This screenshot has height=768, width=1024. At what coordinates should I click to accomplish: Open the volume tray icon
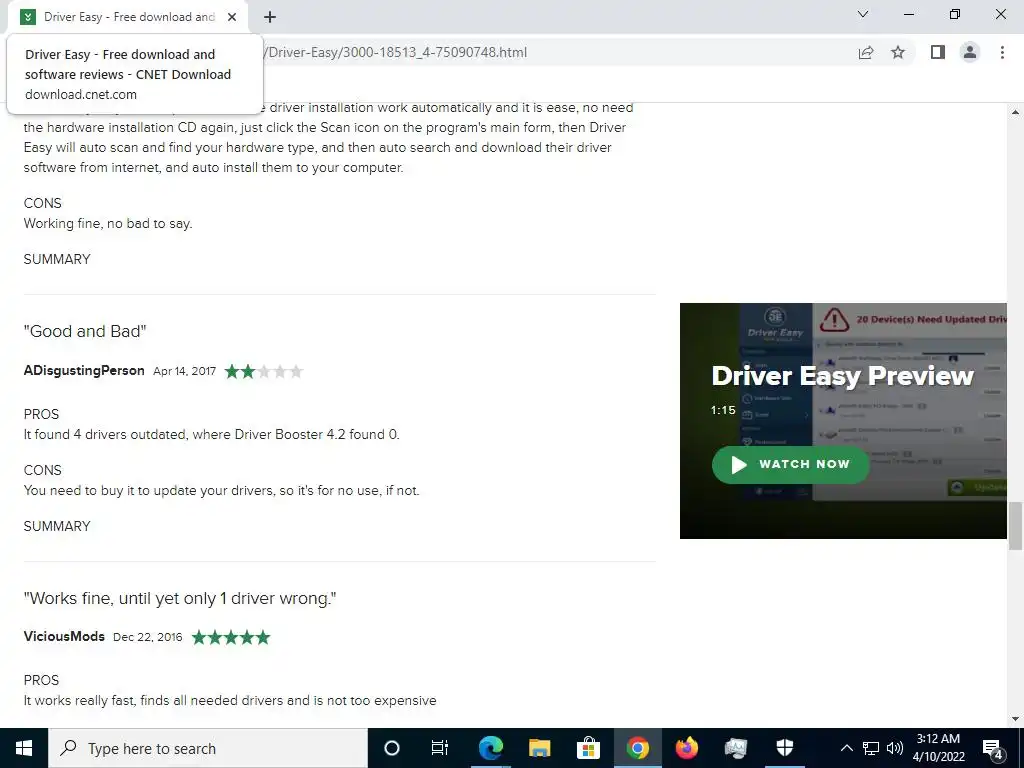pyautogui.click(x=895, y=748)
